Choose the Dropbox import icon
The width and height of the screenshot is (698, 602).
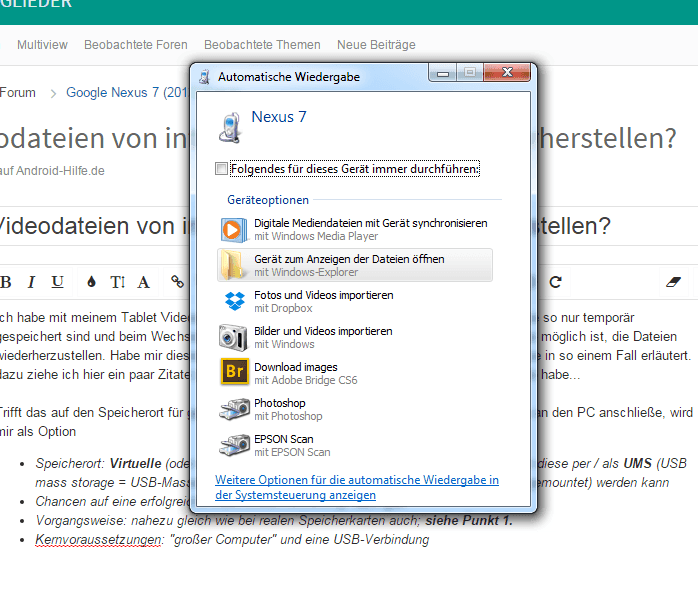tap(235, 301)
